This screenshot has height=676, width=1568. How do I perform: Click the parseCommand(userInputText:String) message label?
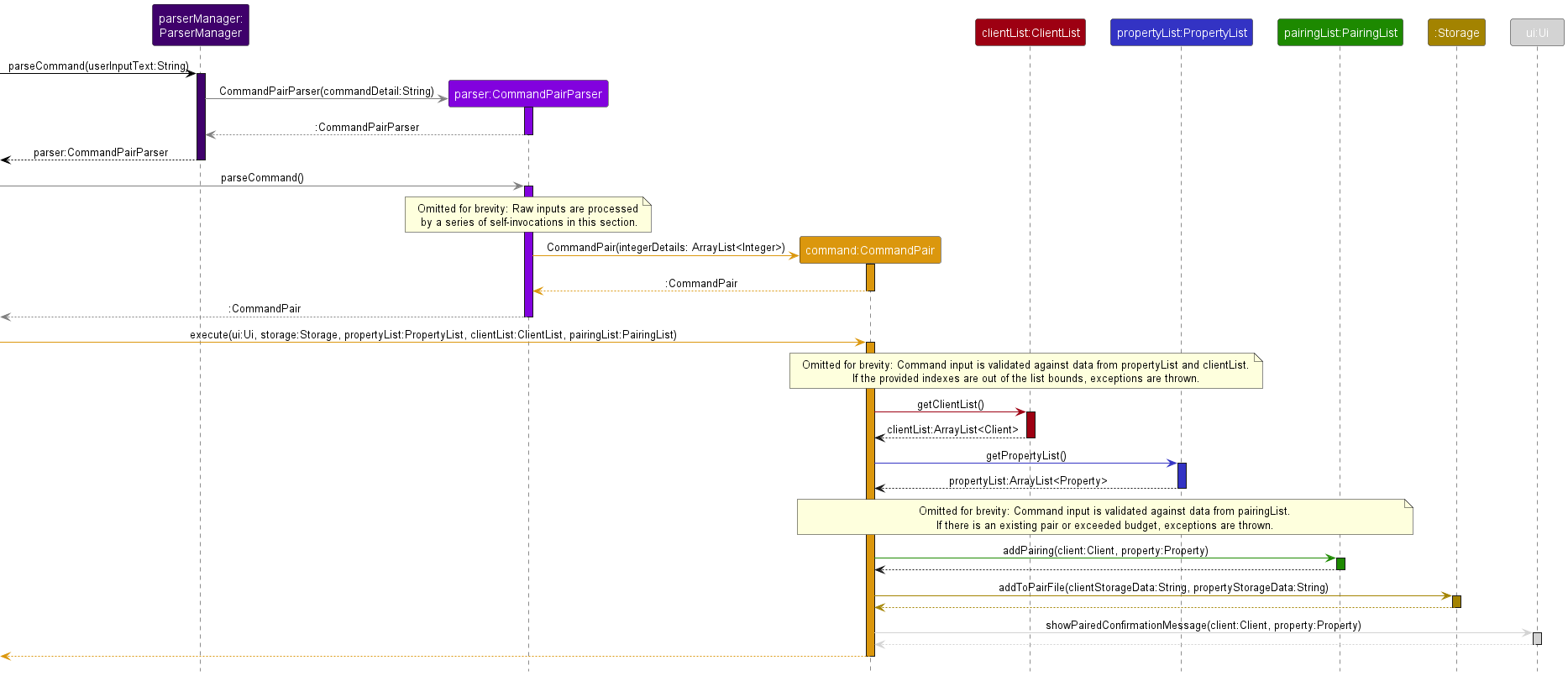(x=98, y=66)
